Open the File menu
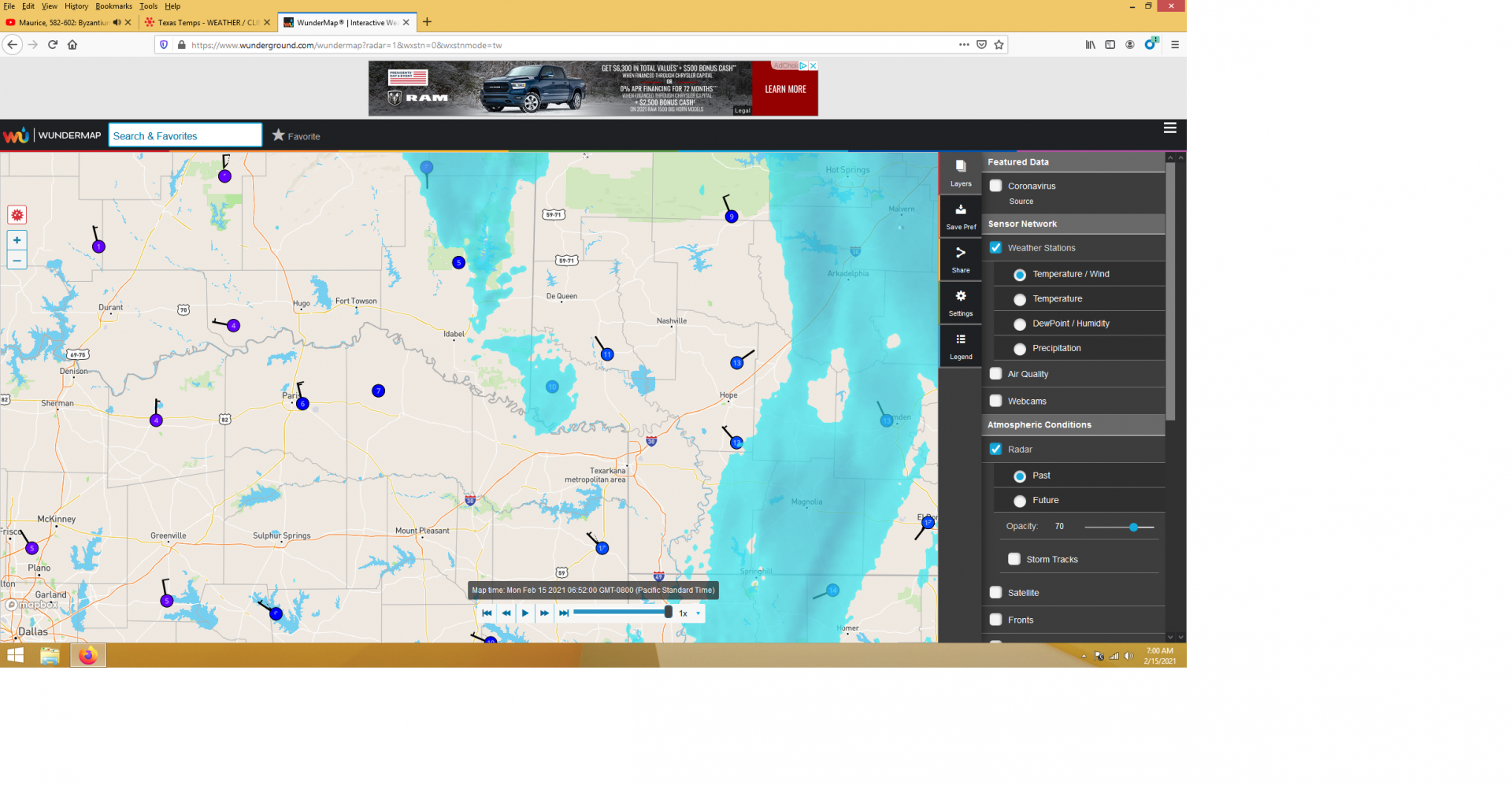Screen dimensions: 1512x785 [9, 6]
